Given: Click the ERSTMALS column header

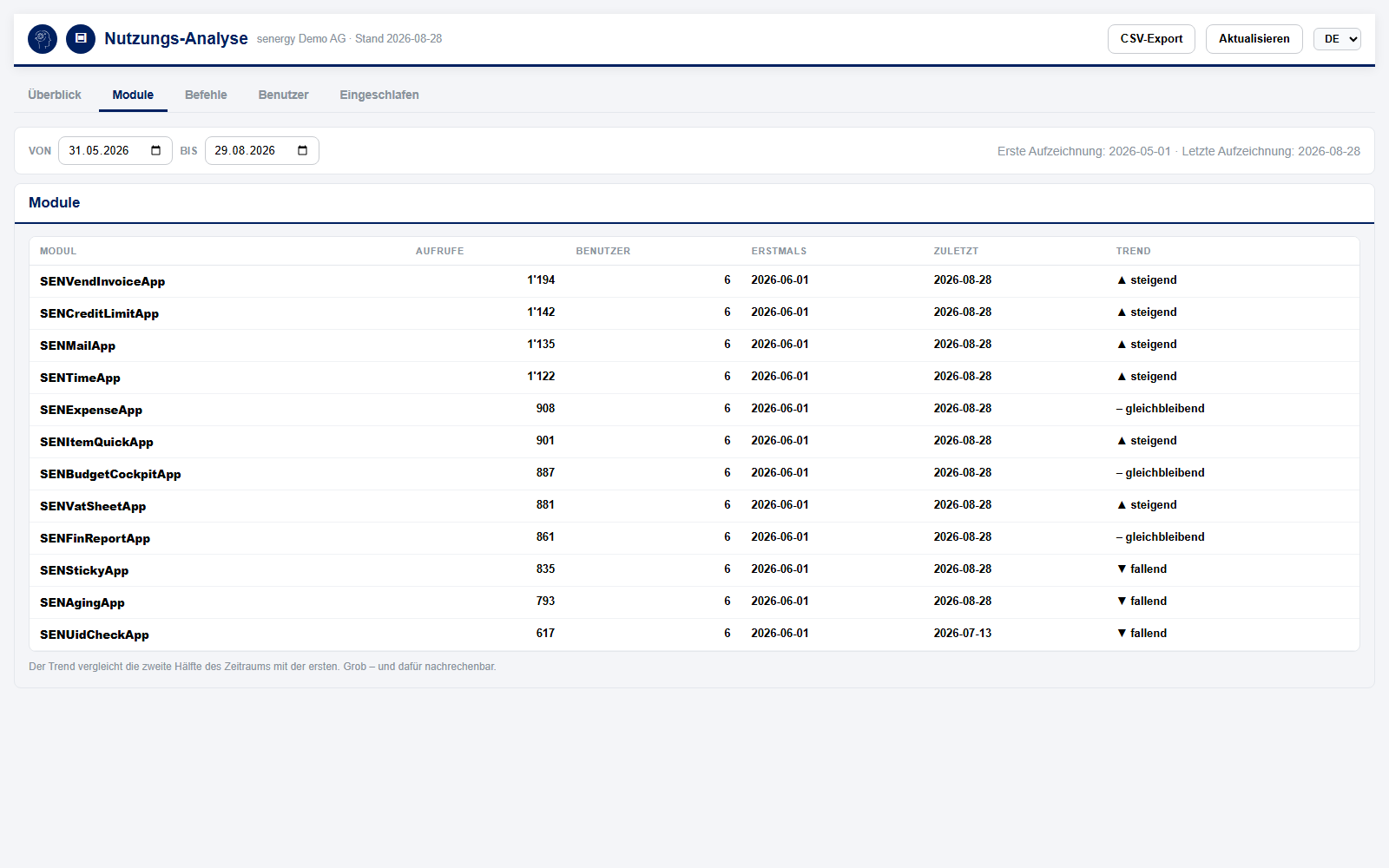Looking at the screenshot, I should pyautogui.click(x=779, y=252).
